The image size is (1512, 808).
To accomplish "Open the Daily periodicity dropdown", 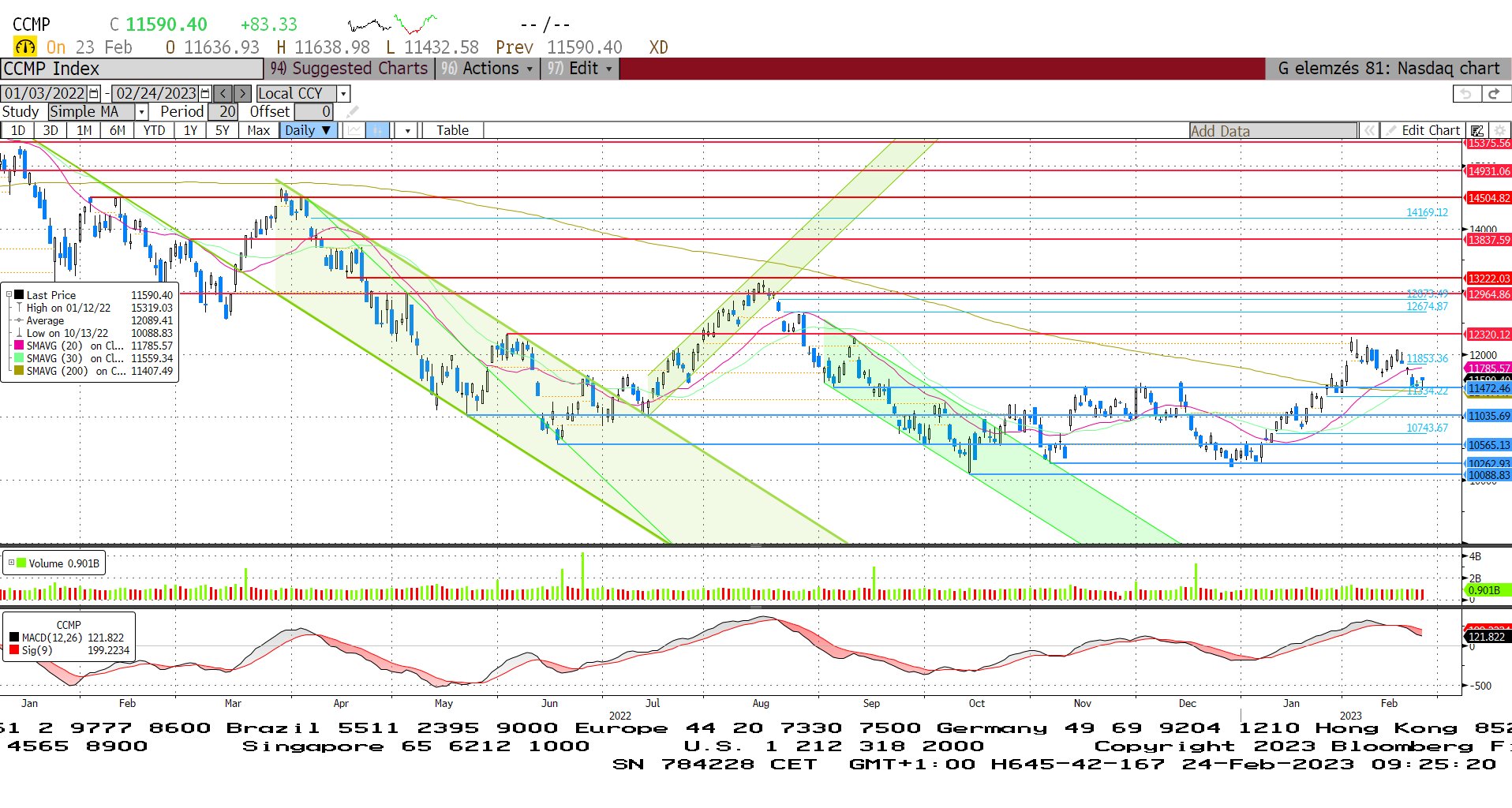I will click(308, 130).
